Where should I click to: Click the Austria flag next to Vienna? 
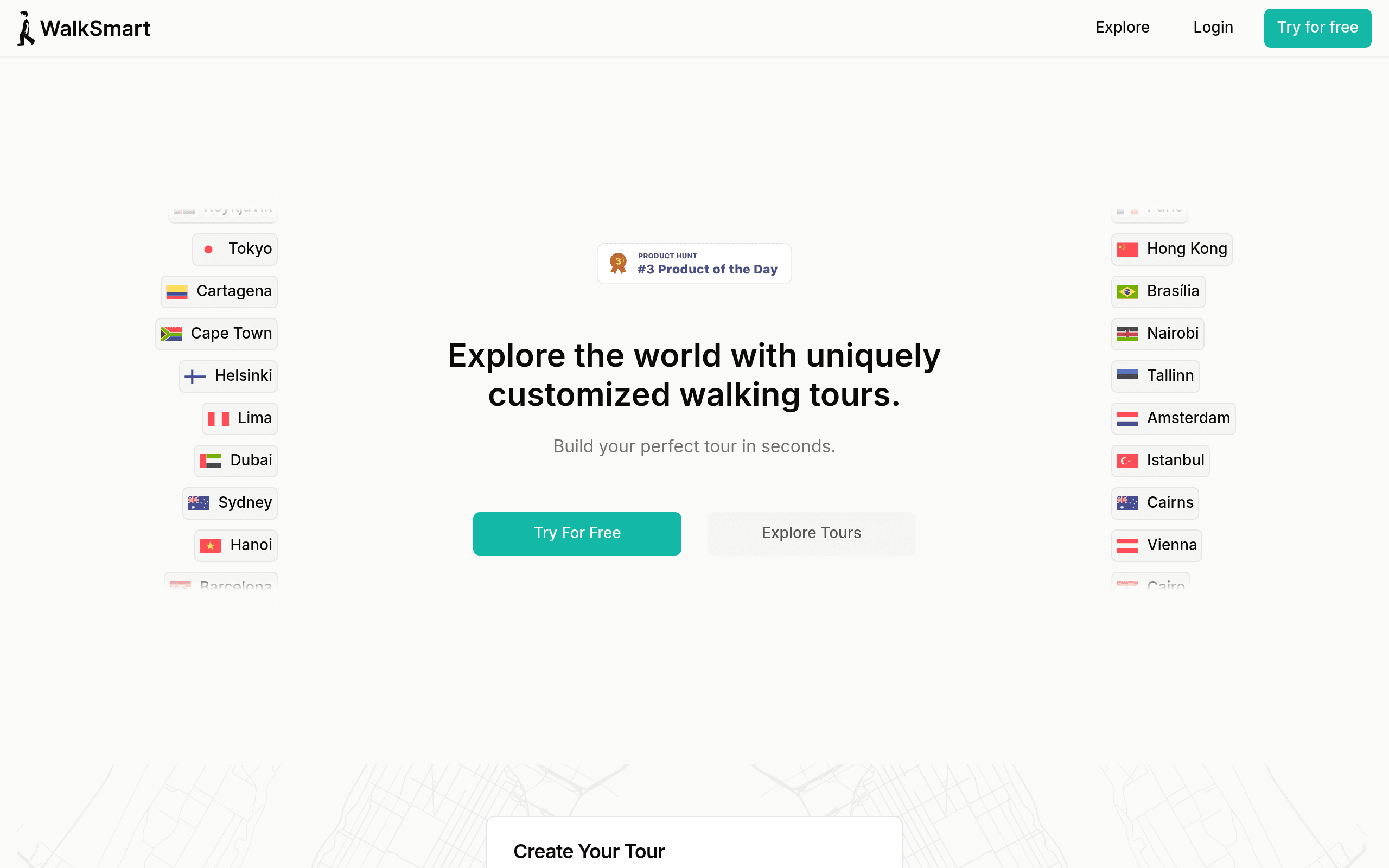tap(1127, 545)
